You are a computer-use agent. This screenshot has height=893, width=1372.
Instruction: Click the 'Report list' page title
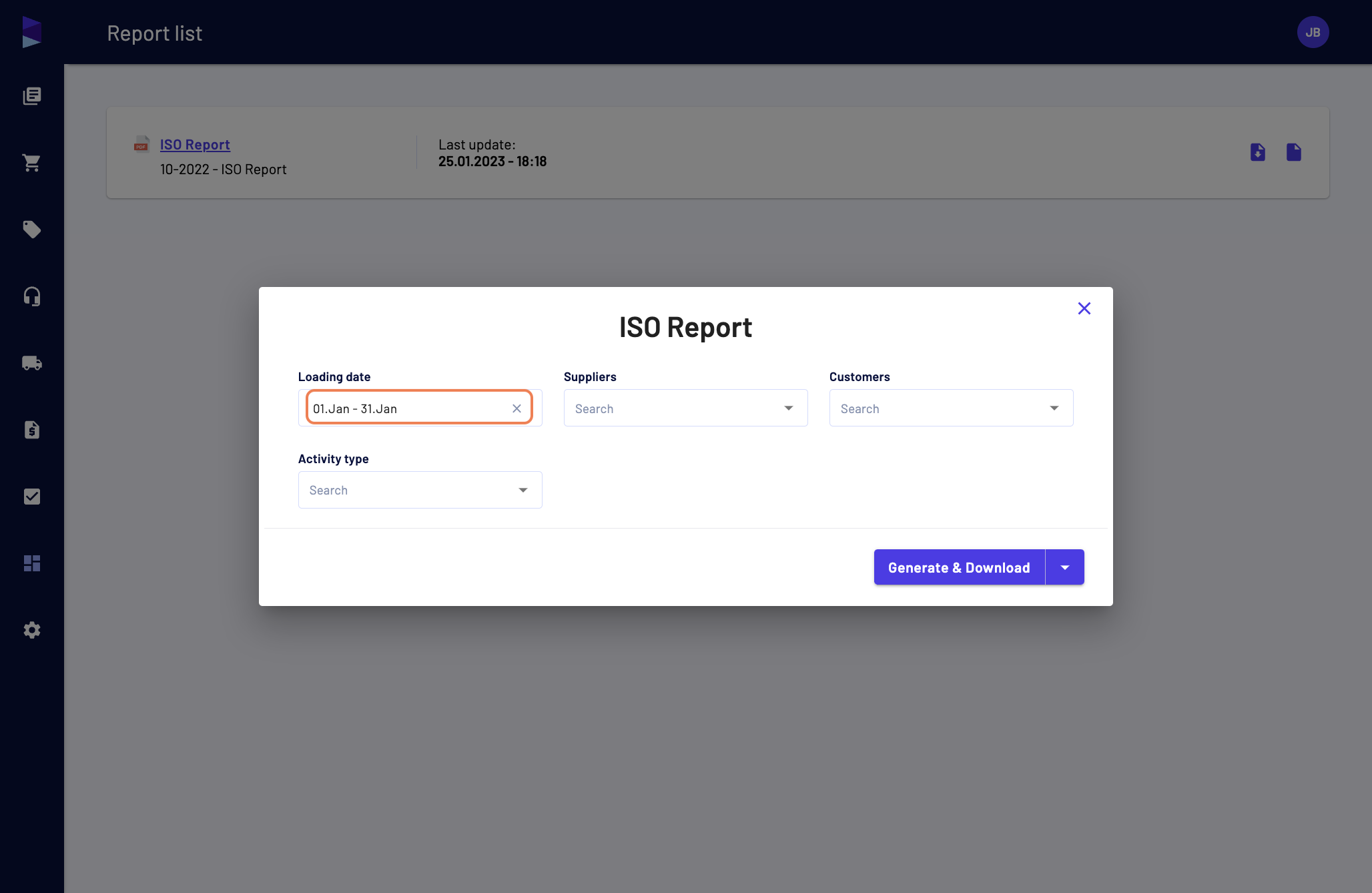click(154, 33)
